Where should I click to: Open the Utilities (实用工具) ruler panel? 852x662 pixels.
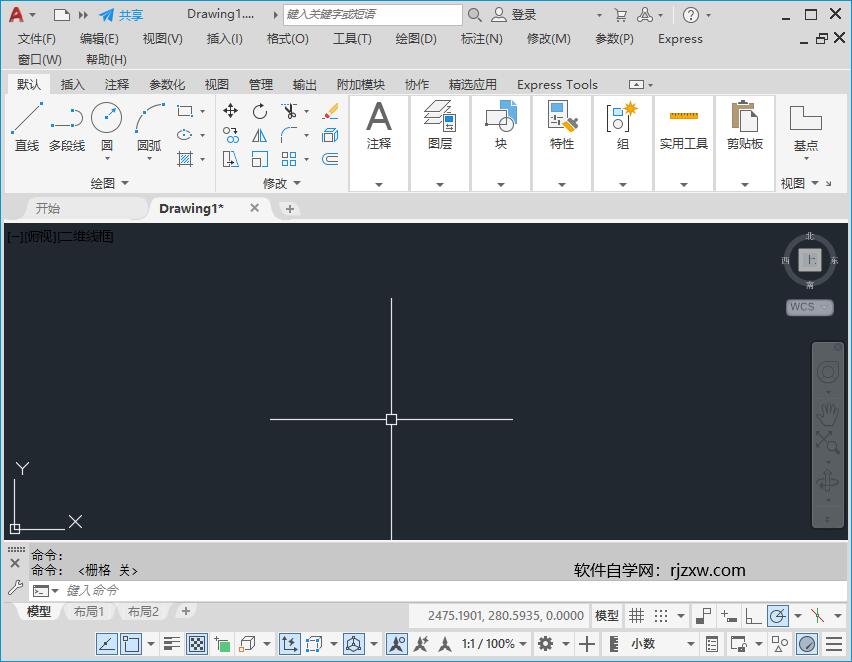click(684, 143)
